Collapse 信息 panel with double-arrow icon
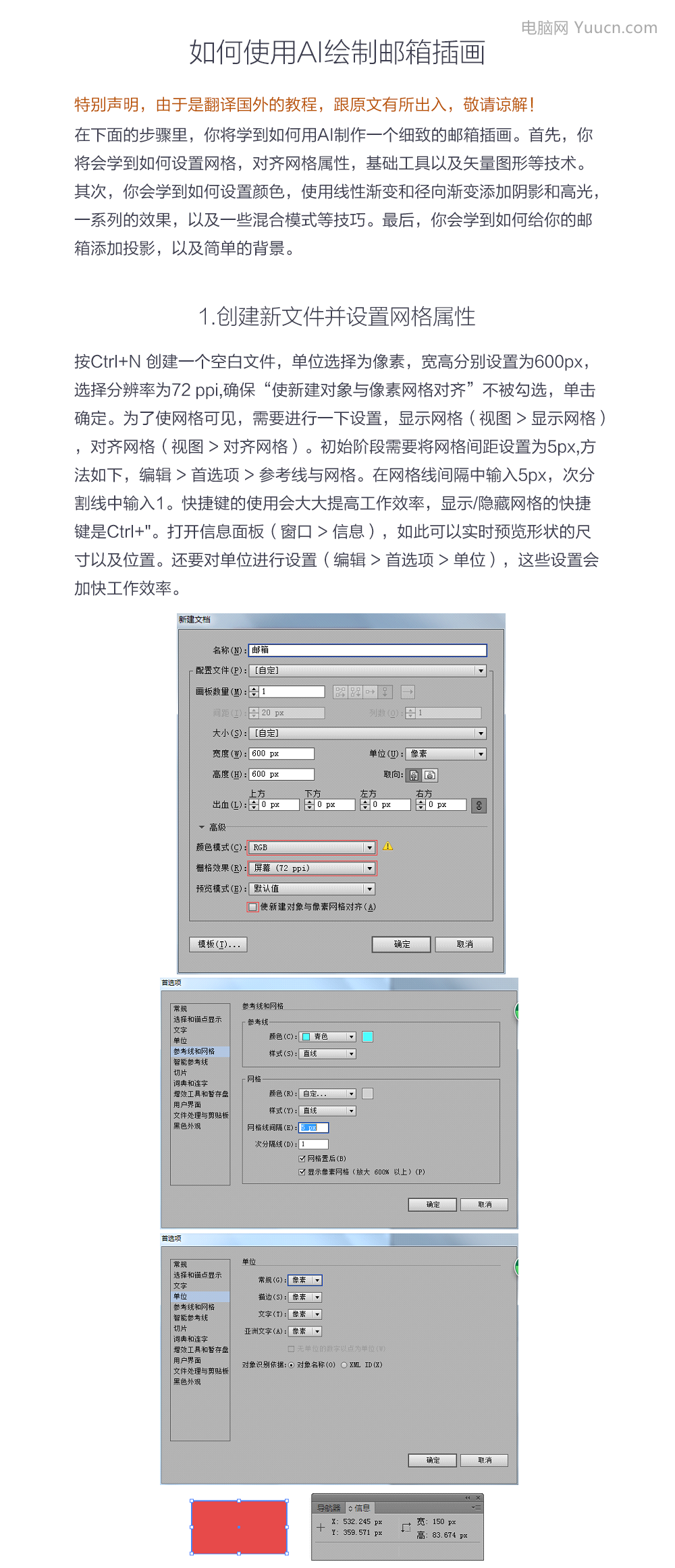 tap(468, 1498)
